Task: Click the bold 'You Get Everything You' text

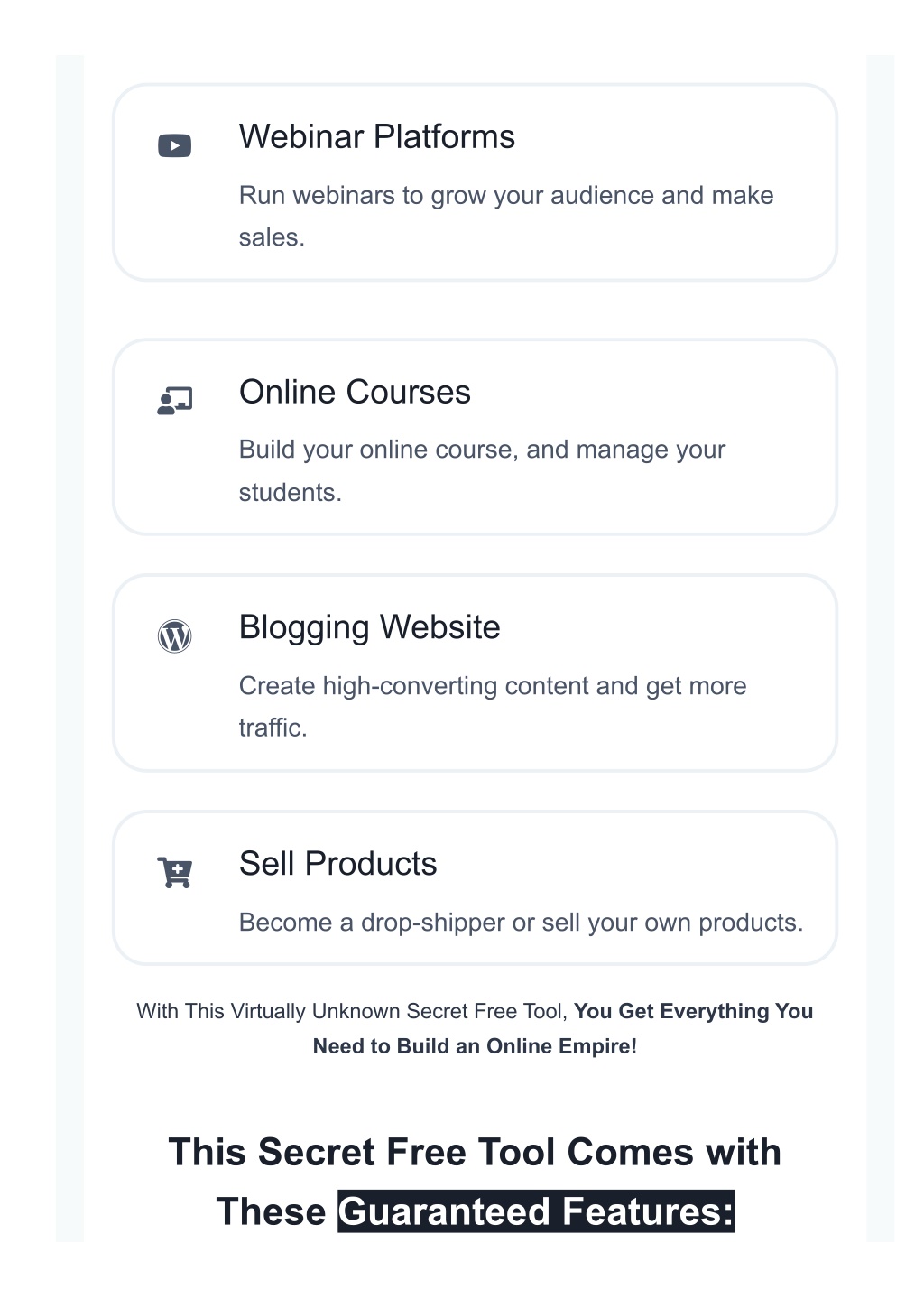Action: coord(693,1011)
